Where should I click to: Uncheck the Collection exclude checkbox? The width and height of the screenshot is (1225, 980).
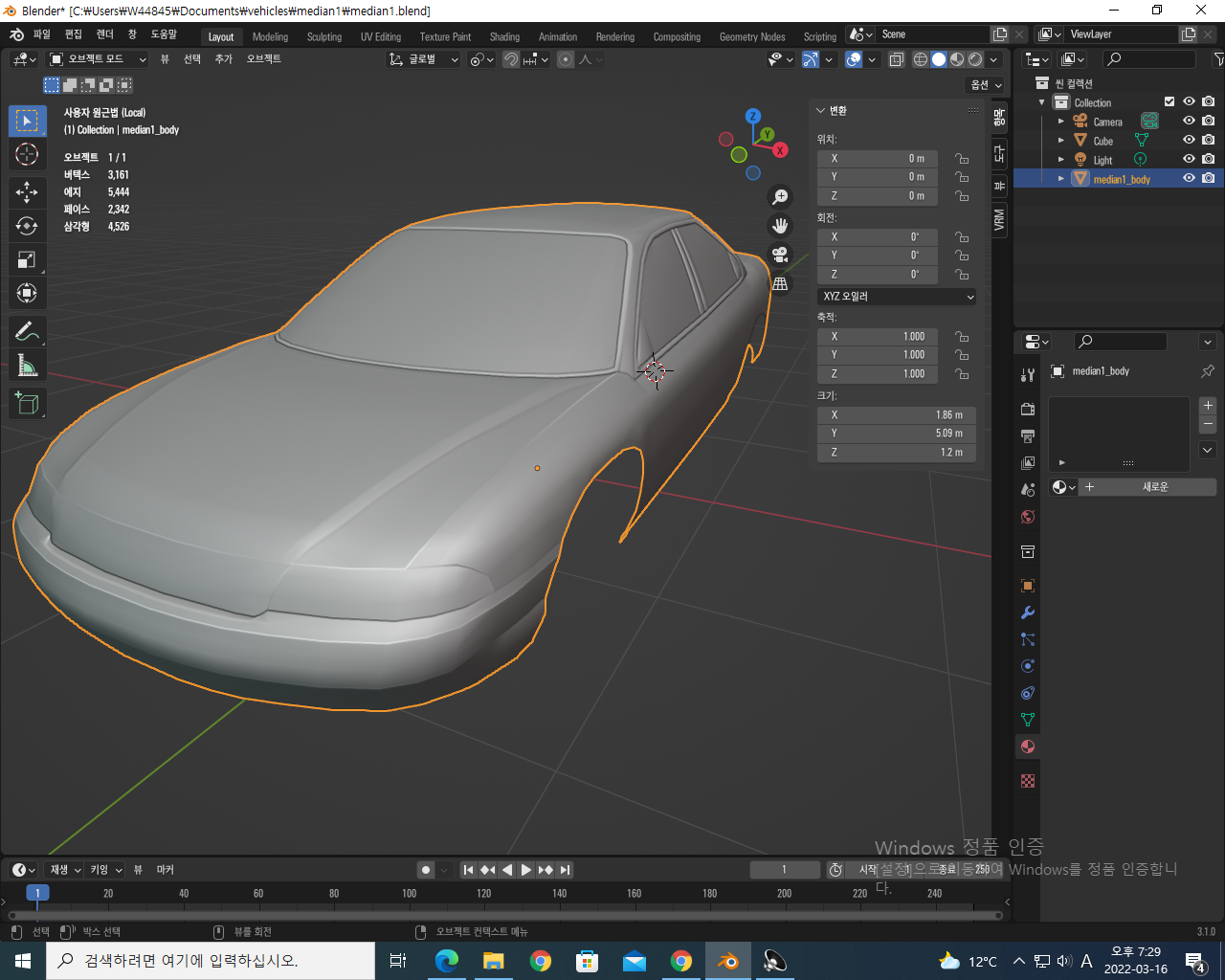tap(1169, 102)
